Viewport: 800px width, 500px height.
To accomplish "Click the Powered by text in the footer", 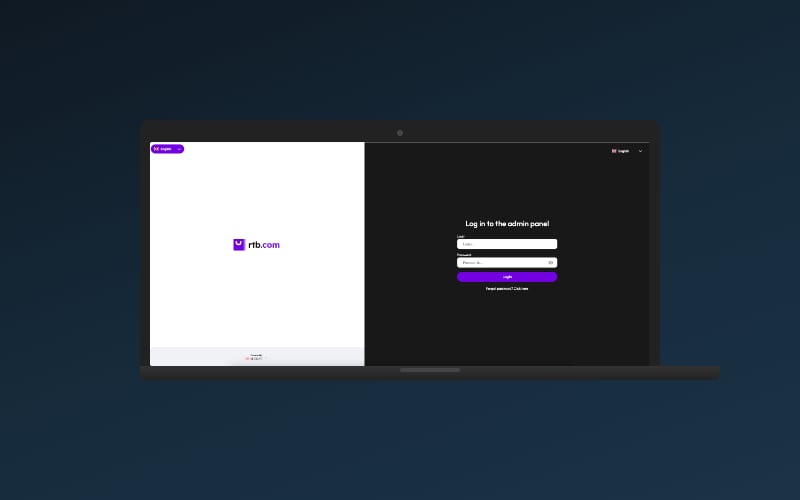I will (257, 354).
